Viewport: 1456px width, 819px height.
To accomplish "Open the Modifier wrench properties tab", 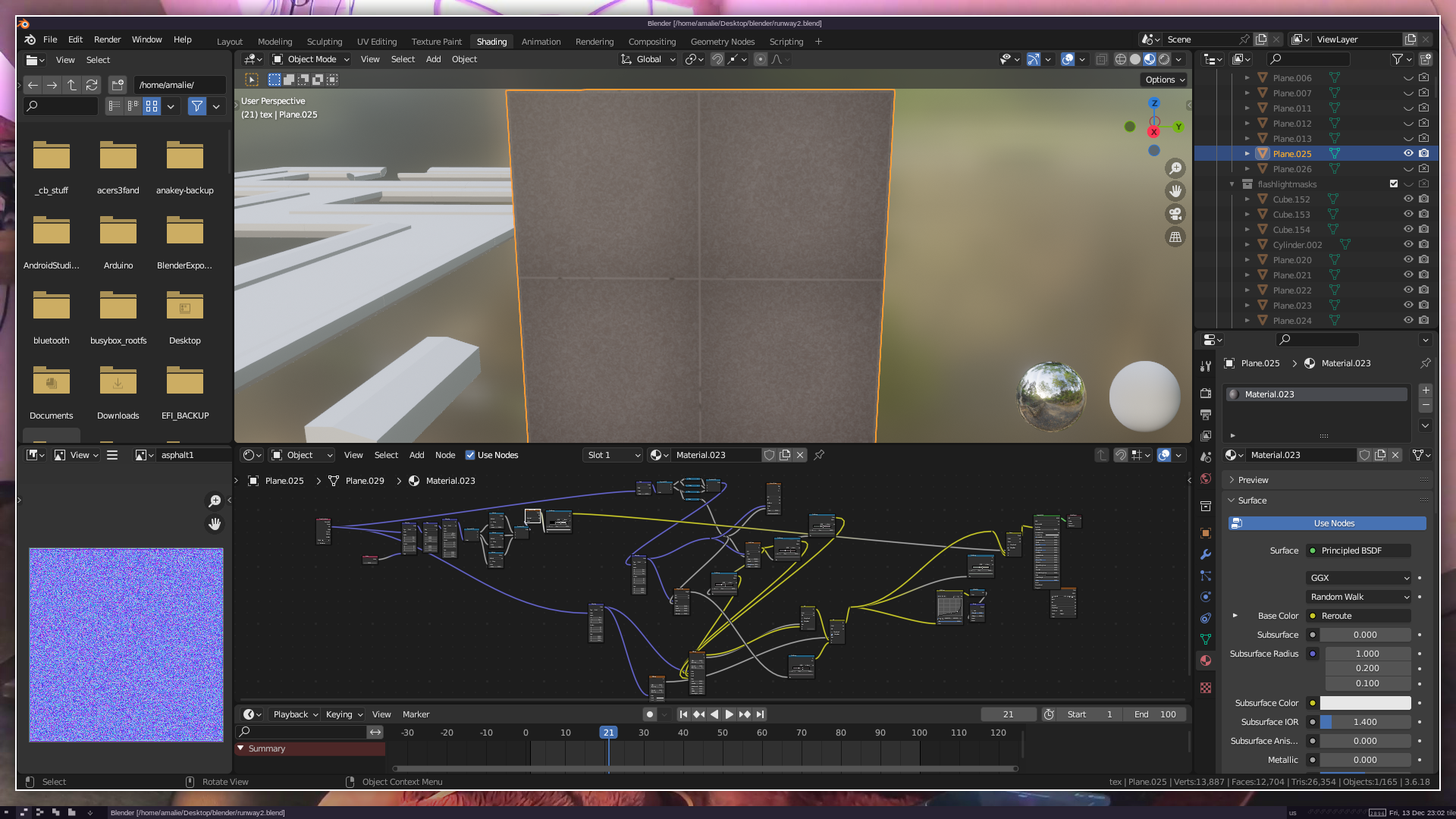I will click(1206, 554).
